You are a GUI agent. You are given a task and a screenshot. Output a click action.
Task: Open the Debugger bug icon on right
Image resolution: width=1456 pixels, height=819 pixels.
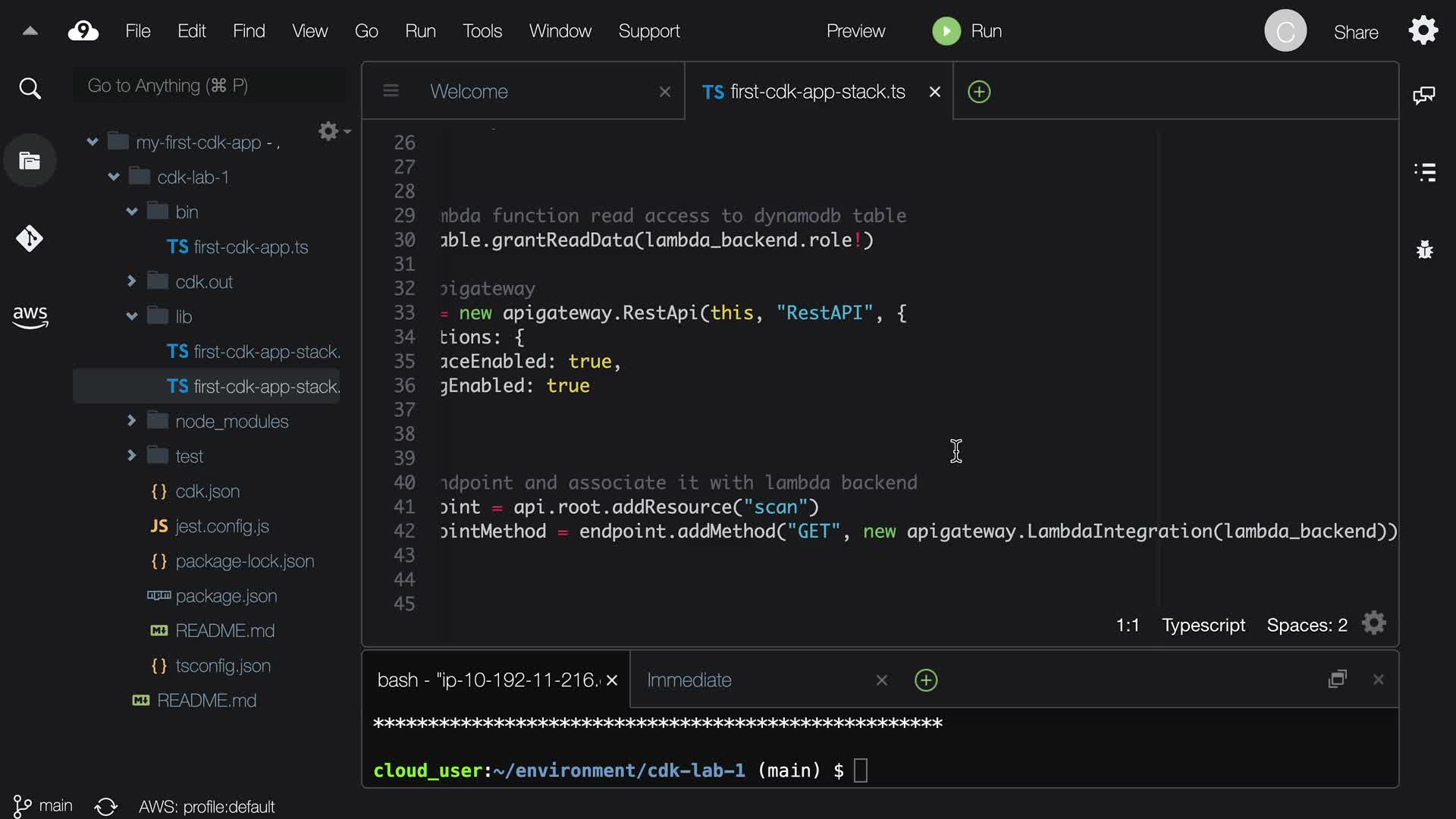1425,249
